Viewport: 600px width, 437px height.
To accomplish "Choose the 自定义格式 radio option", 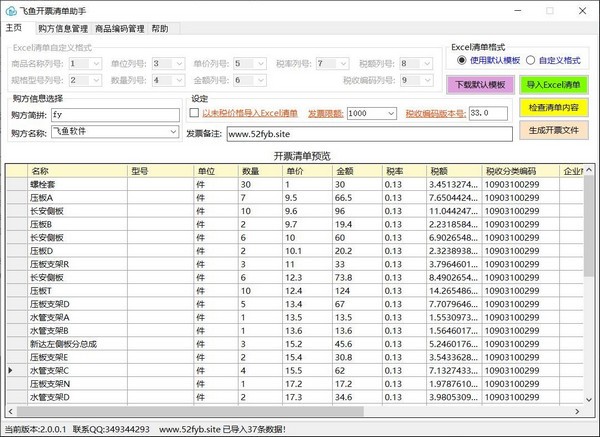I will [530, 61].
